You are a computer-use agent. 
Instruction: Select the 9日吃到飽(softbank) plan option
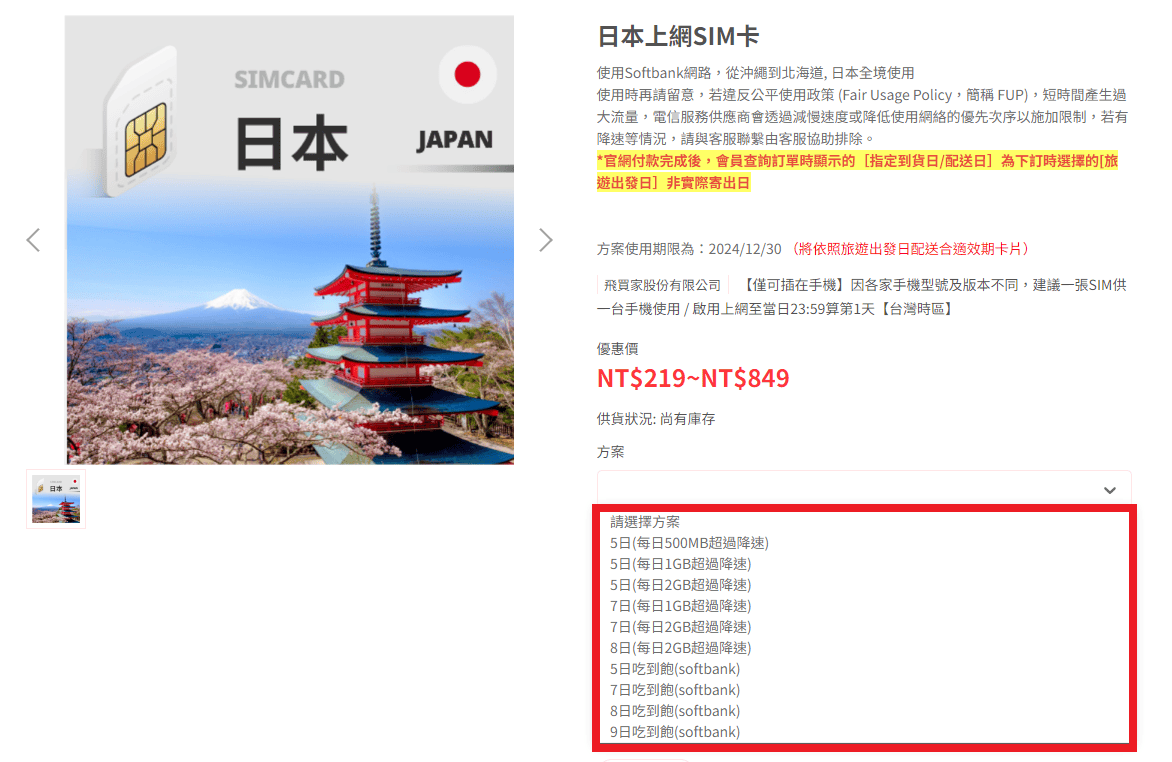[x=676, y=732]
